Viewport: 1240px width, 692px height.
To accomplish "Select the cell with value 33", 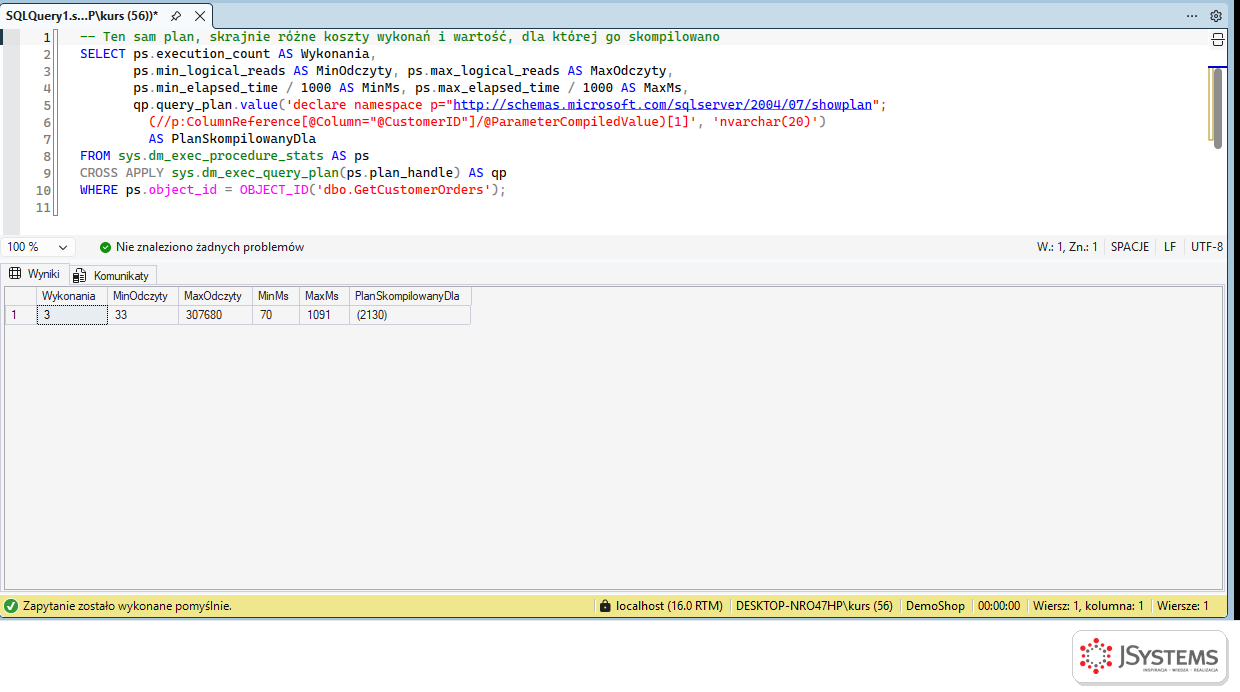I will tap(144, 315).
